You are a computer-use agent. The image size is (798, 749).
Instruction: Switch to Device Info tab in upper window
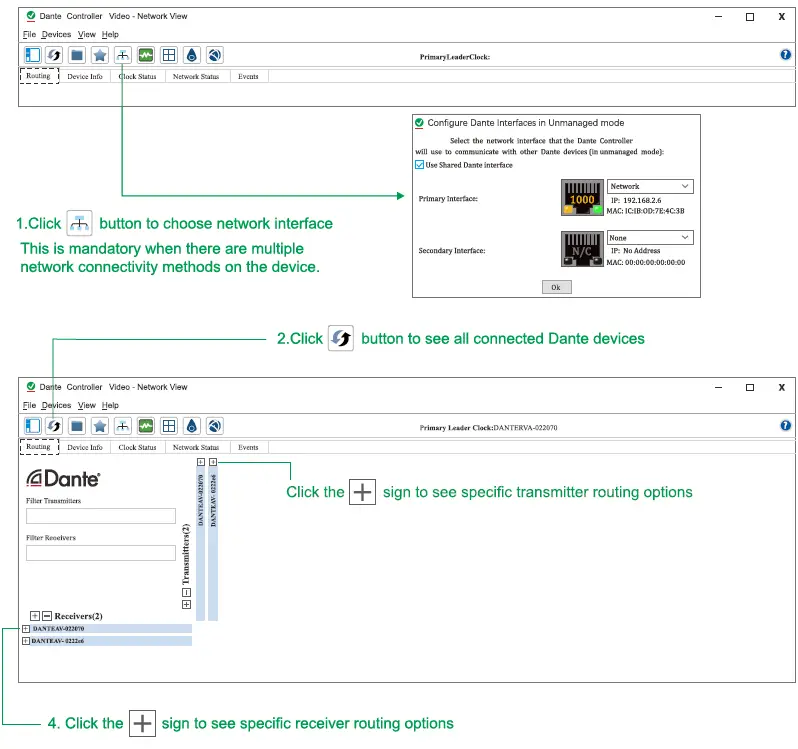click(85, 76)
